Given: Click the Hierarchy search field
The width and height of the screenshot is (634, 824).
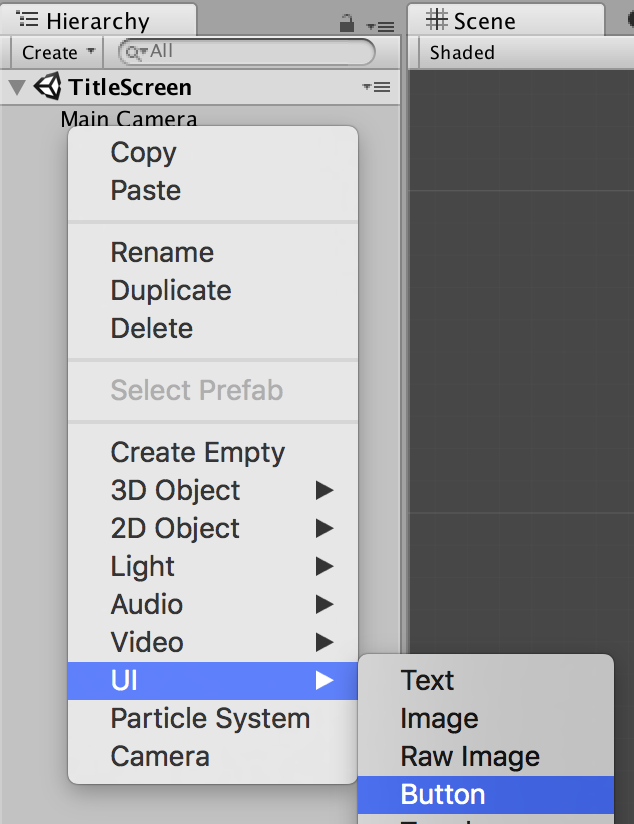Looking at the screenshot, I should point(255,52).
